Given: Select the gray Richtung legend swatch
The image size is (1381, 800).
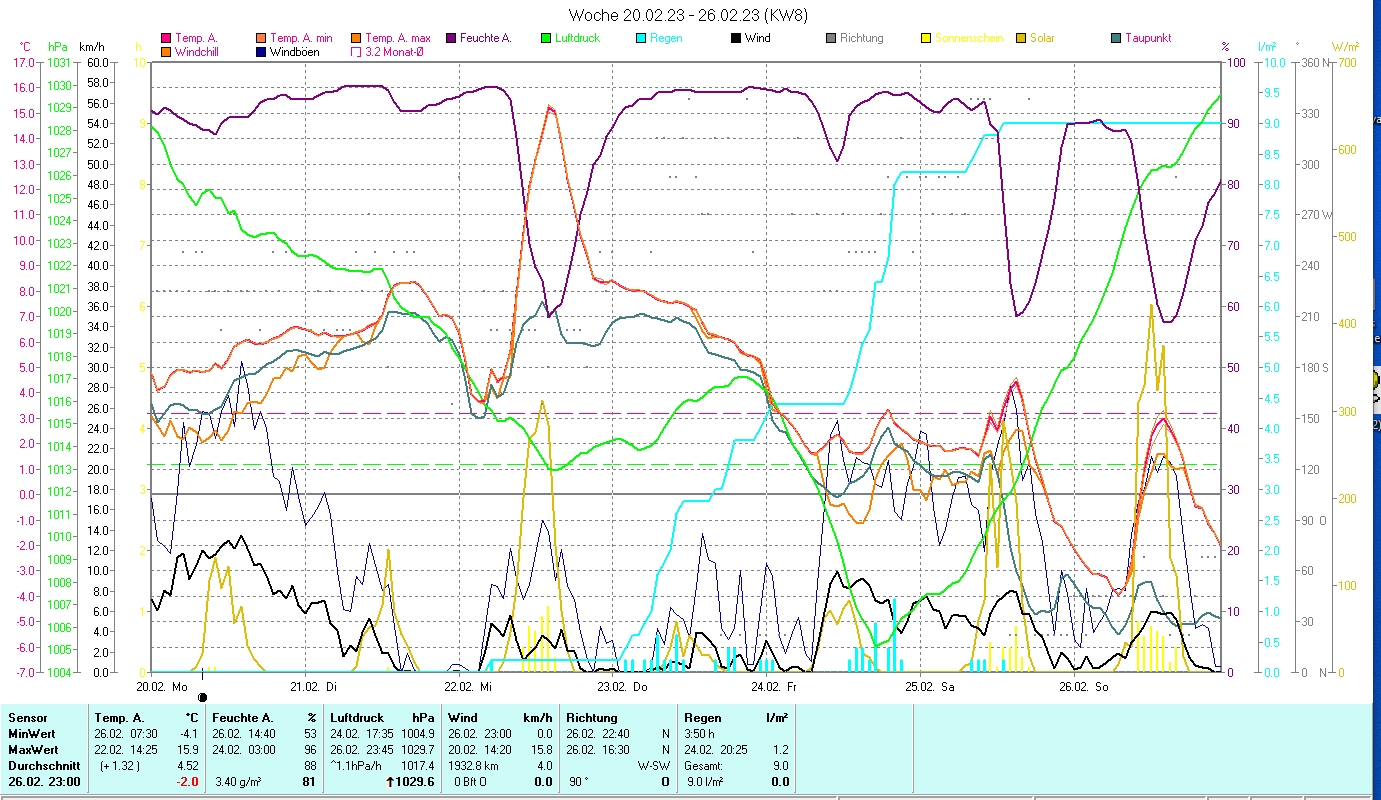Looking at the screenshot, I should click(x=832, y=38).
